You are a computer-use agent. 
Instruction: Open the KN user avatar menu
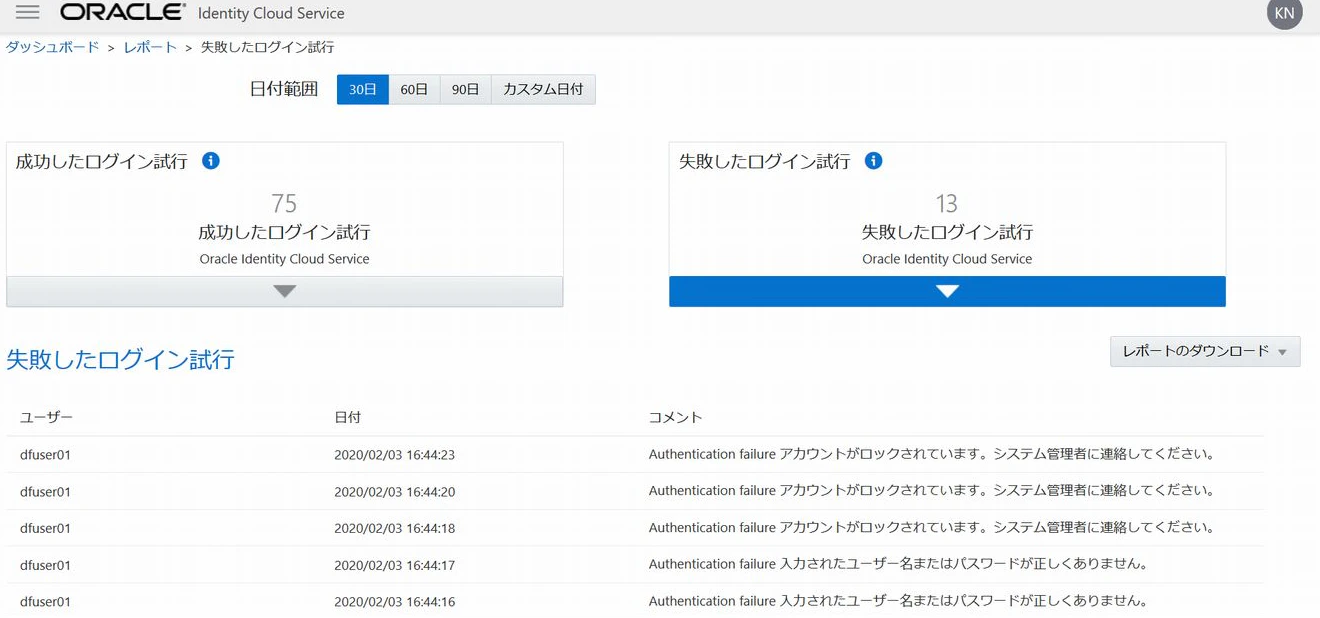pyautogui.click(x=1285, y=13)
